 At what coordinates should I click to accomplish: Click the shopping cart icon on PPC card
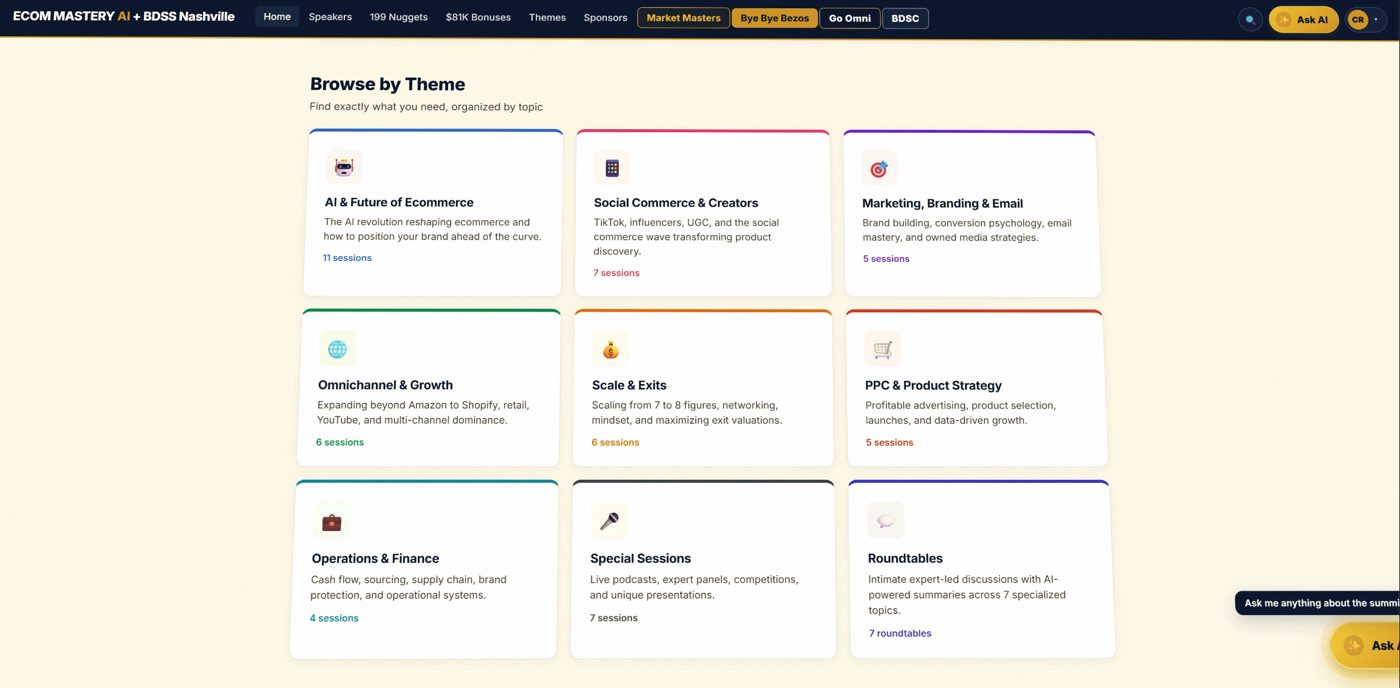coord(883,349)
